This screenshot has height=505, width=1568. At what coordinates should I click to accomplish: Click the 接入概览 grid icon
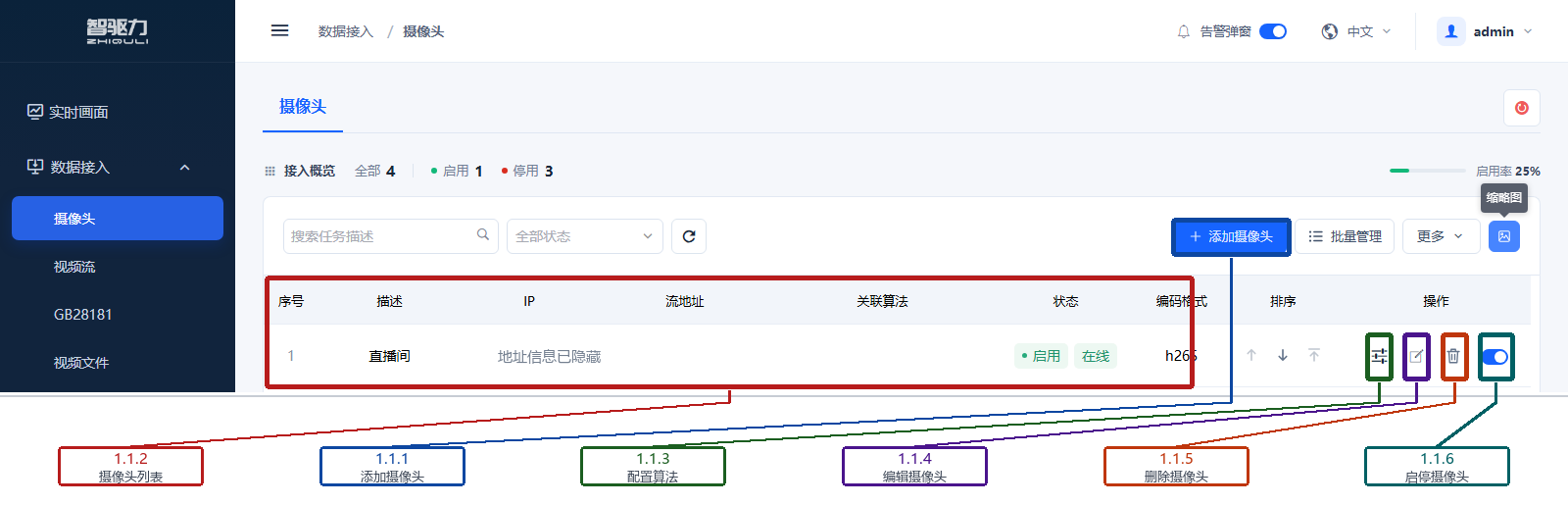click(x=270, y=172)
